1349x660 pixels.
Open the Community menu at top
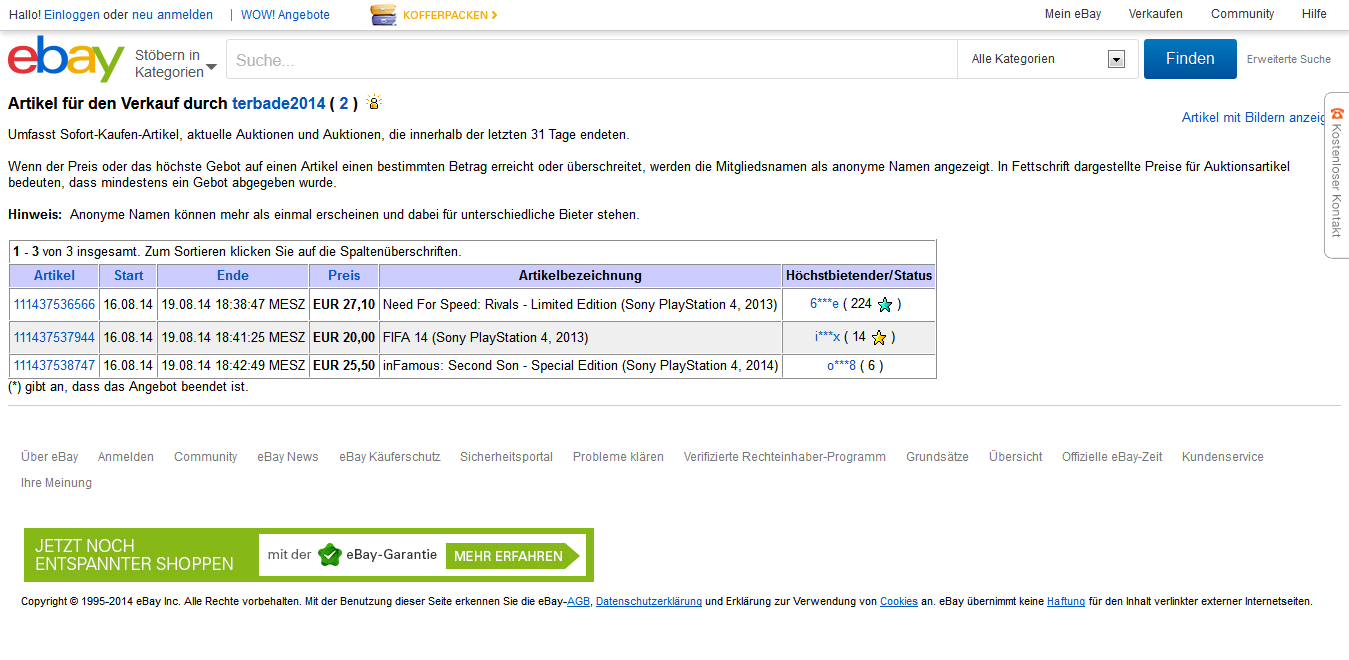[x=1242, y=14]
